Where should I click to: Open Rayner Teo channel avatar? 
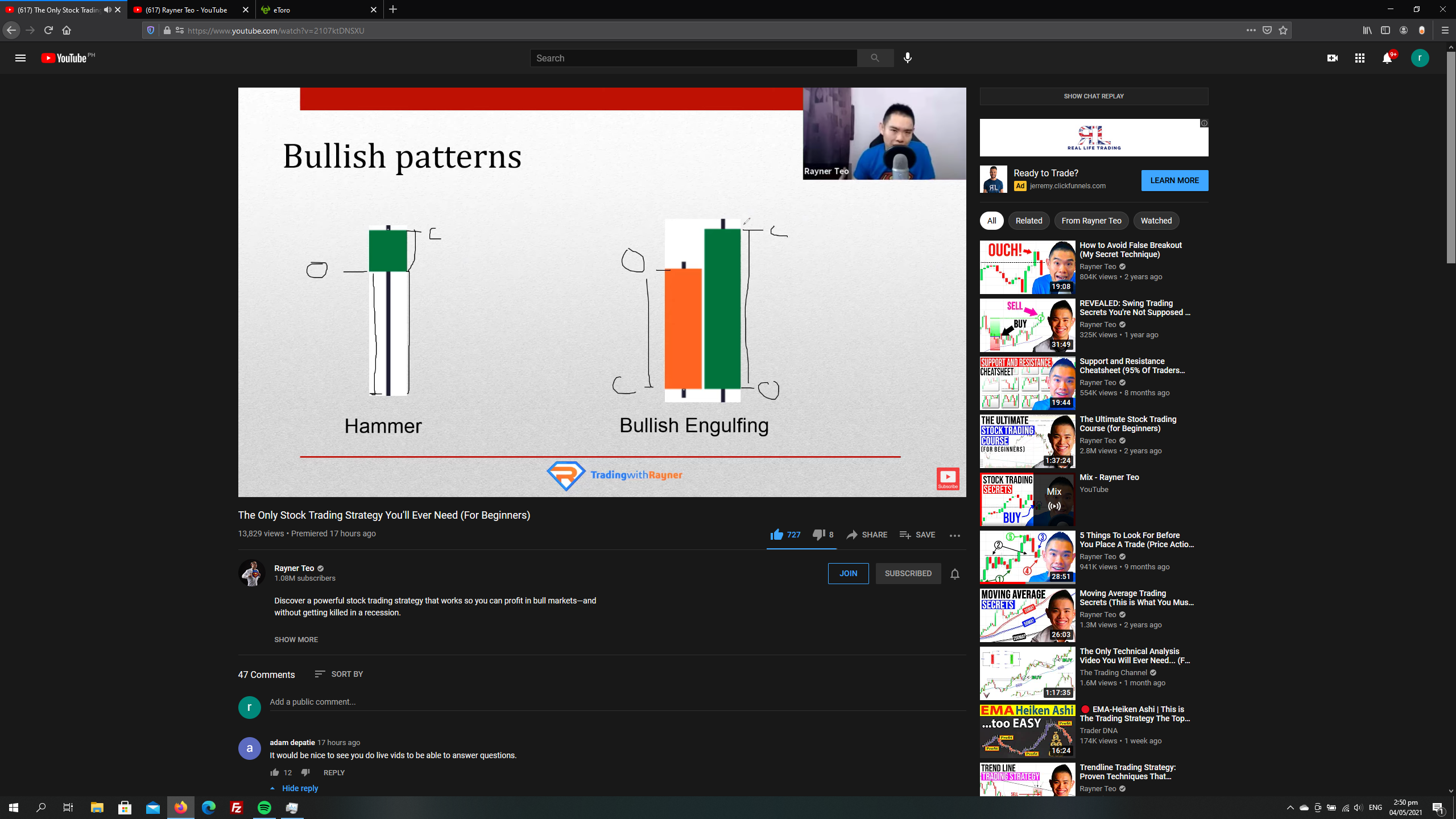[x=251, y=573]
